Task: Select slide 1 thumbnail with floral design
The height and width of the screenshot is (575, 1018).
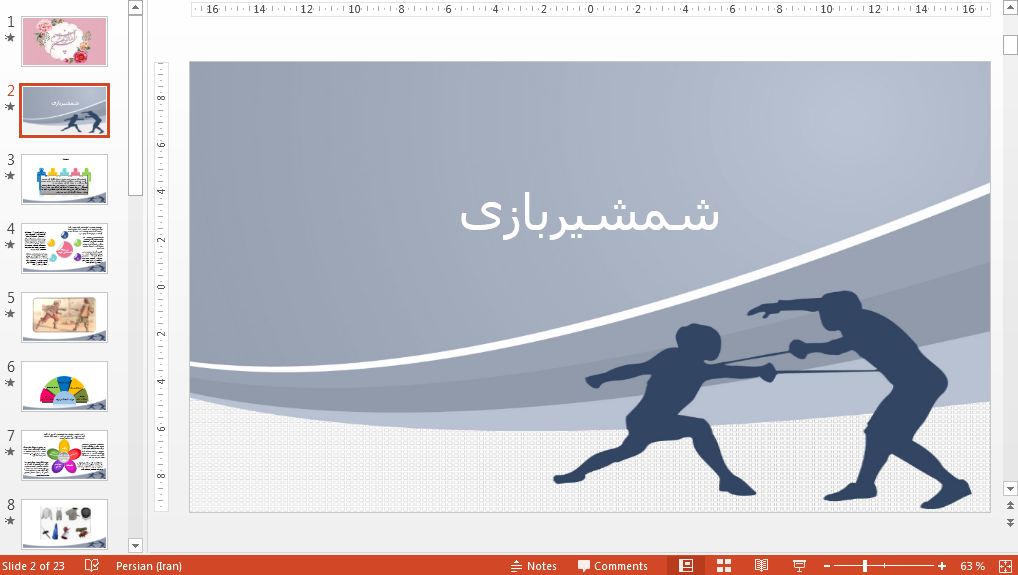Action: (x=64, y=42)
